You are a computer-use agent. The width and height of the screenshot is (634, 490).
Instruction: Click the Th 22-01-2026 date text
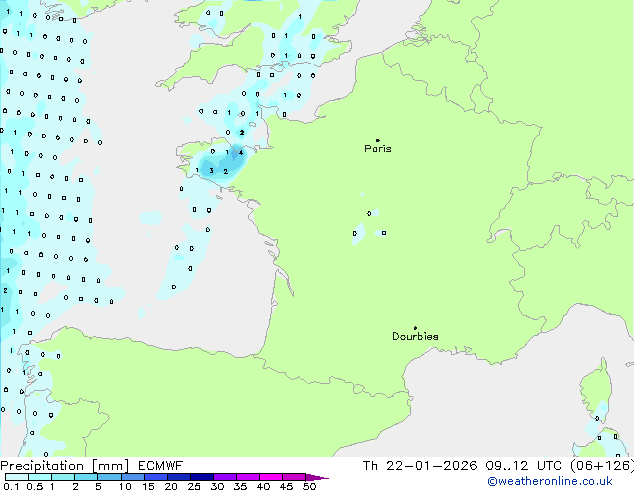(x=420, y=466)
